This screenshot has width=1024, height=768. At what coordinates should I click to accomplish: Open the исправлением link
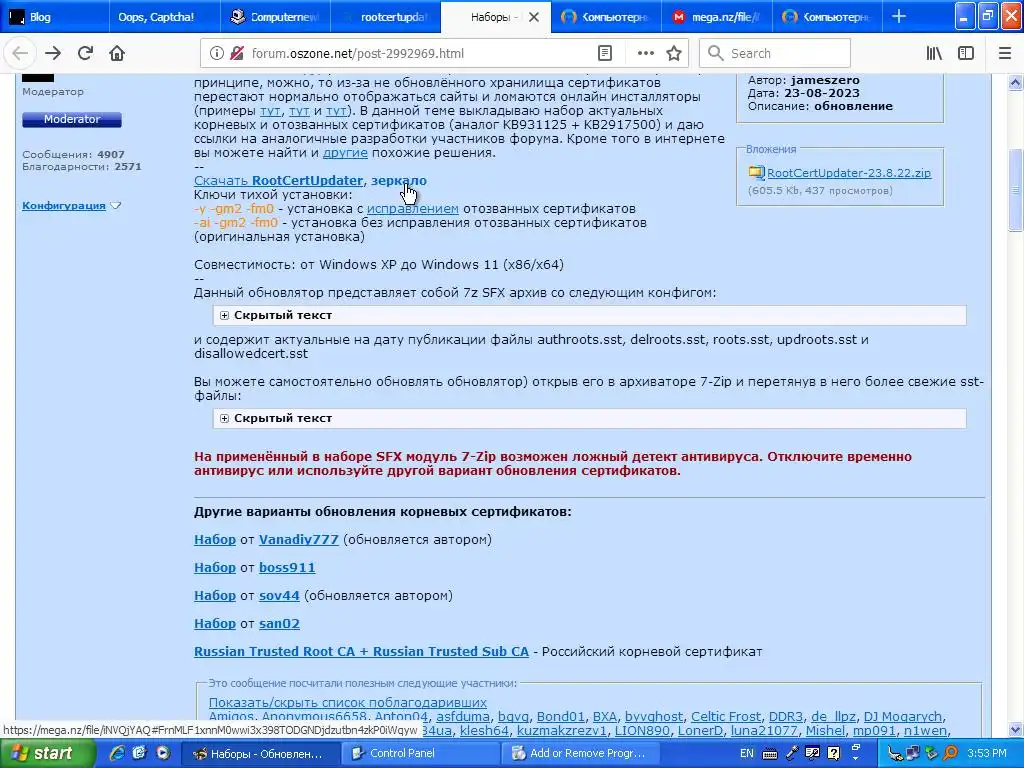413,209
